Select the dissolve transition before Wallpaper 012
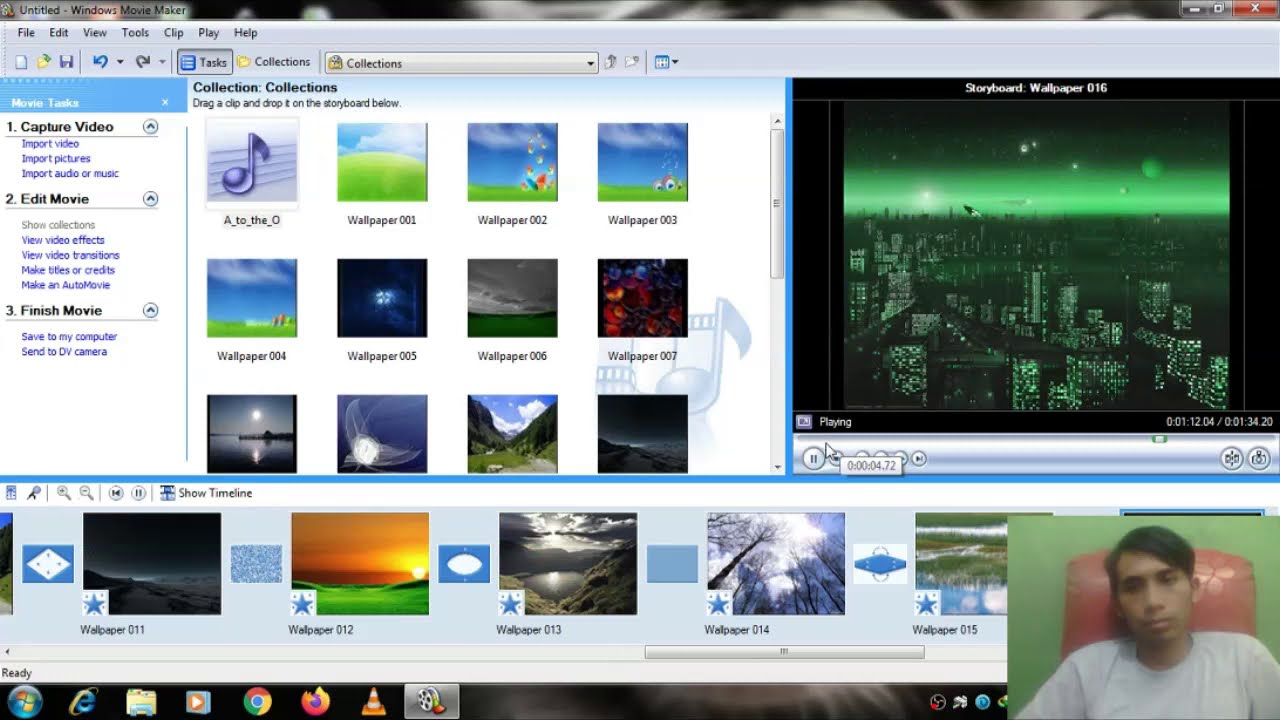The height and width of the screenshot is (720, 1280). (x=256, y=564)
